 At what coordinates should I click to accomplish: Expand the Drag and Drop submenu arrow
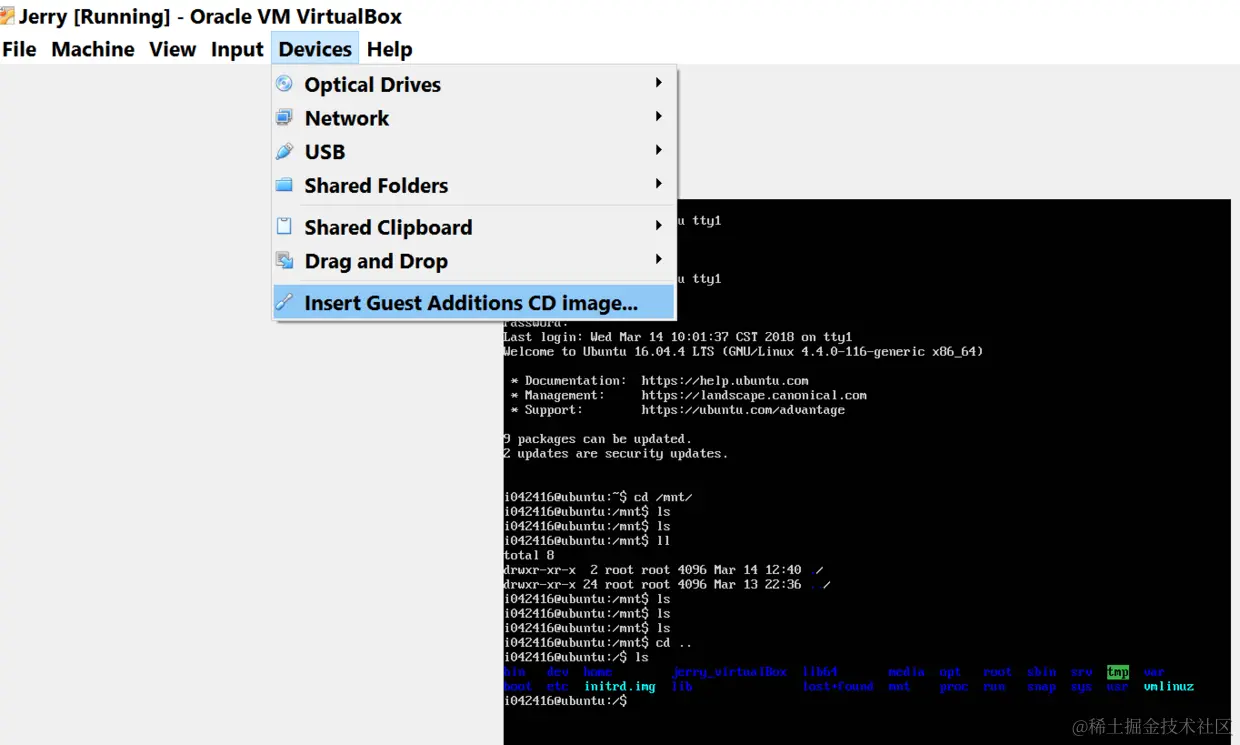point(658,259)
